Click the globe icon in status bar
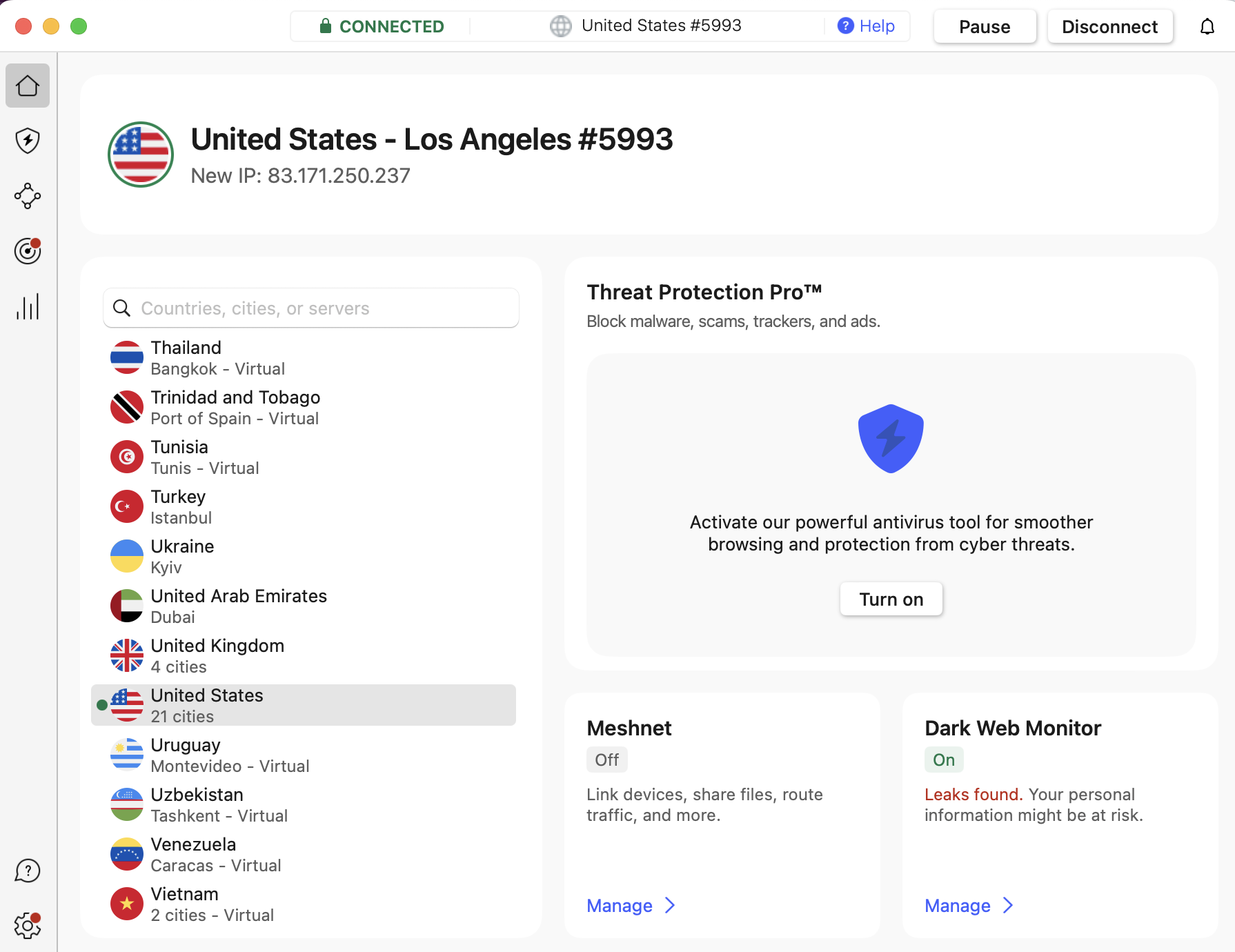The image size is (1235, 952). pyautogui.click(x=561, y=26)
